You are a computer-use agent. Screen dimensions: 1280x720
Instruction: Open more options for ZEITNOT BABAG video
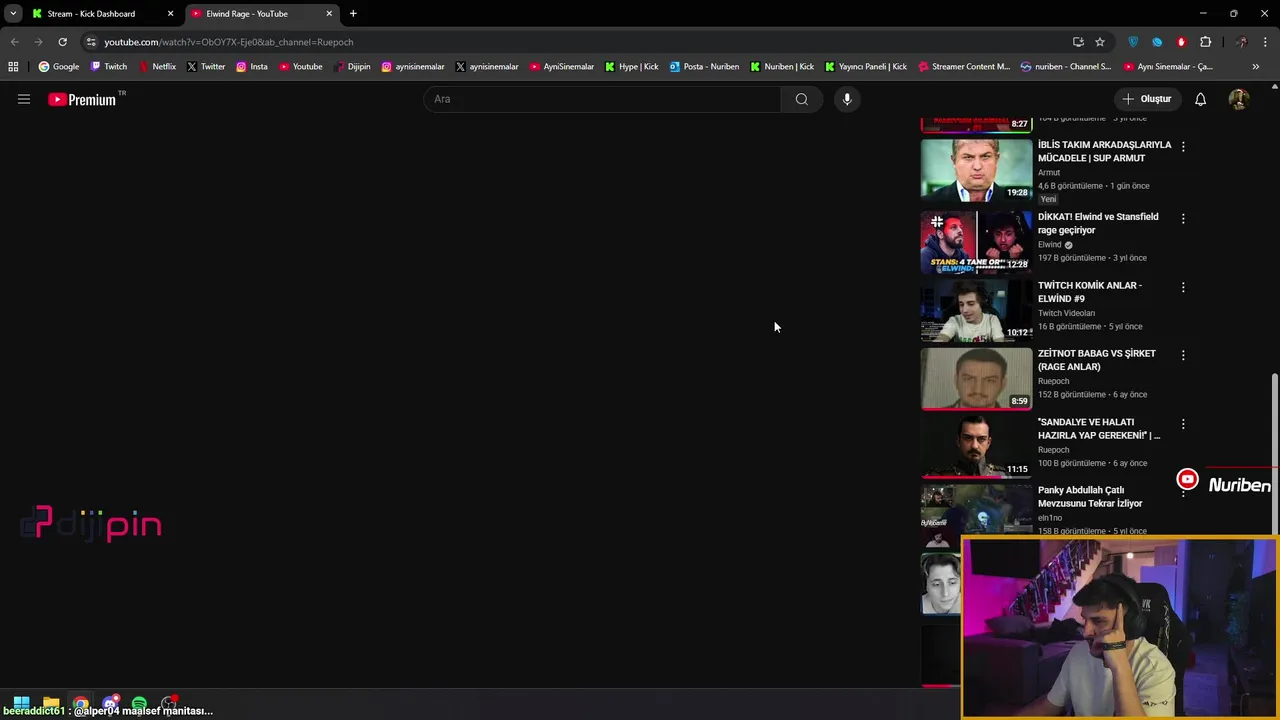tap(1183, 355)
